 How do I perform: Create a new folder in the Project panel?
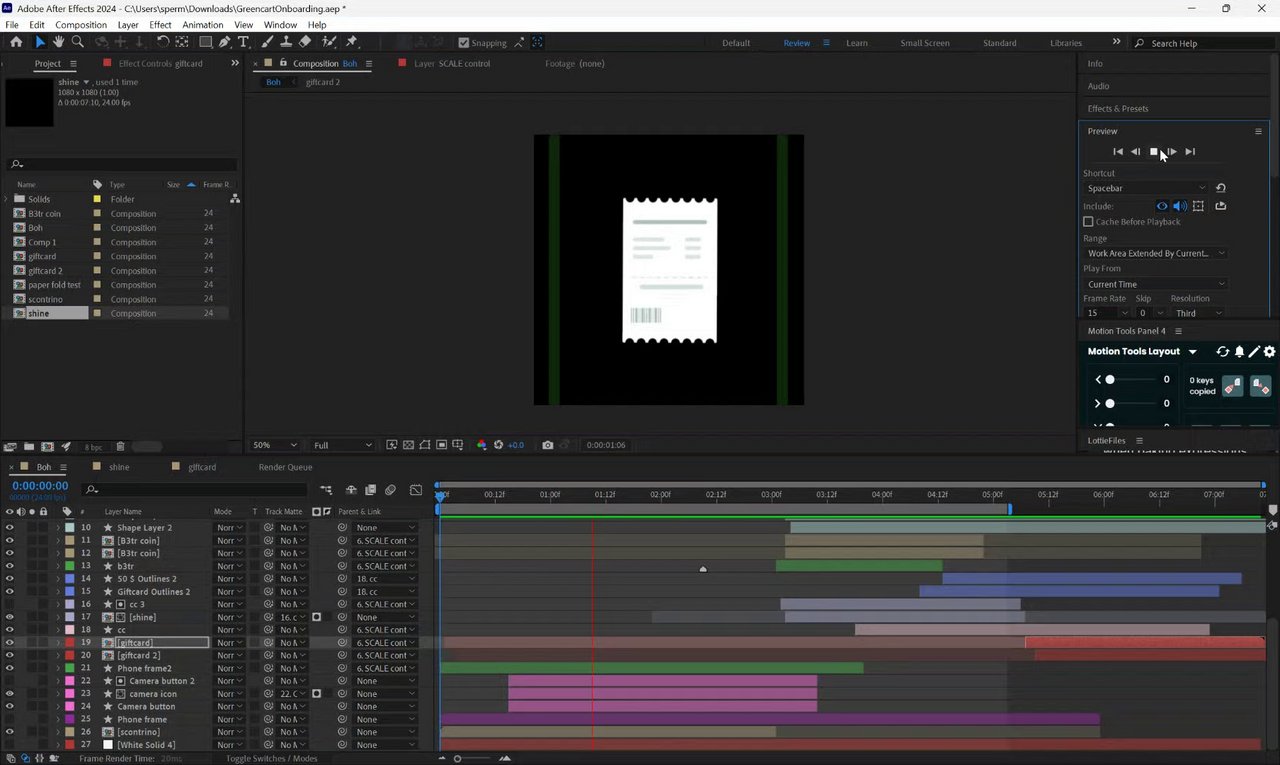29,446
